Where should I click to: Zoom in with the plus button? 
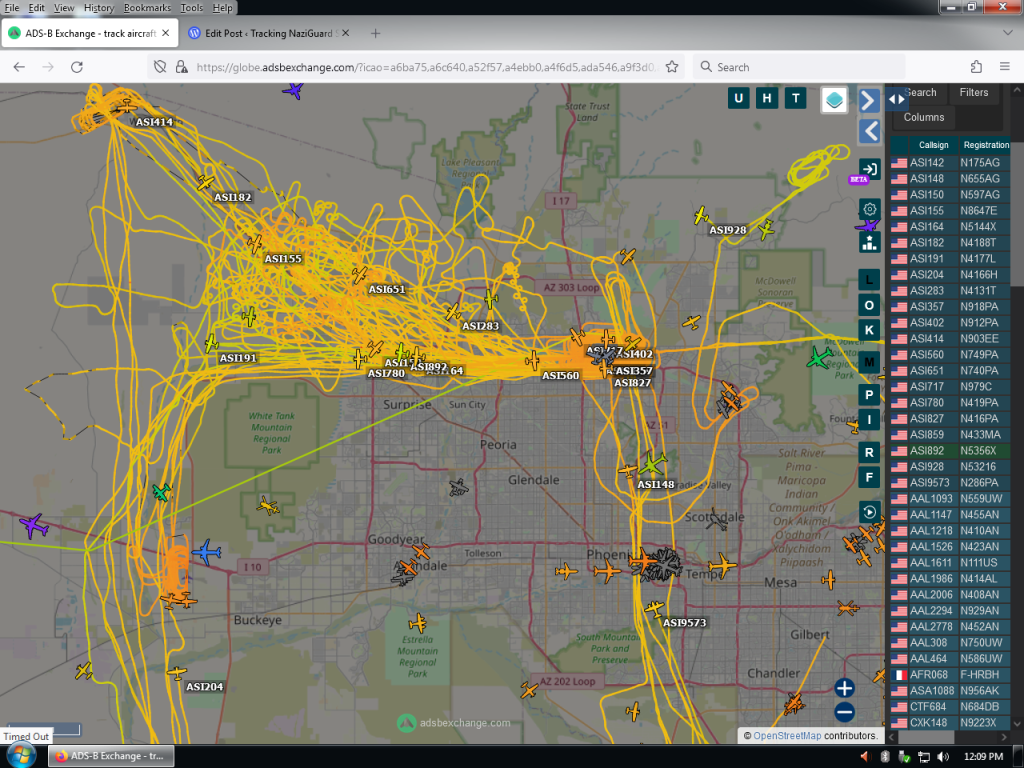pos(844,688)
